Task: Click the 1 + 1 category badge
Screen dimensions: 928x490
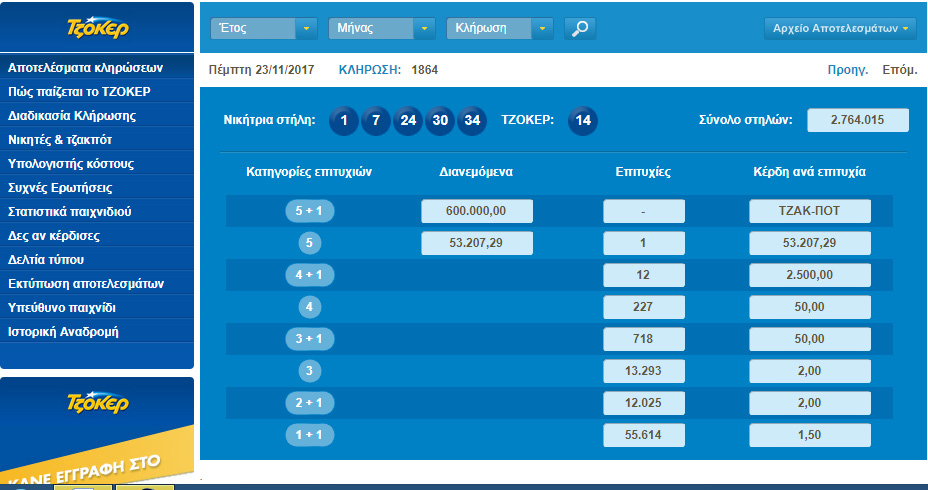Action: pos(309,435)
